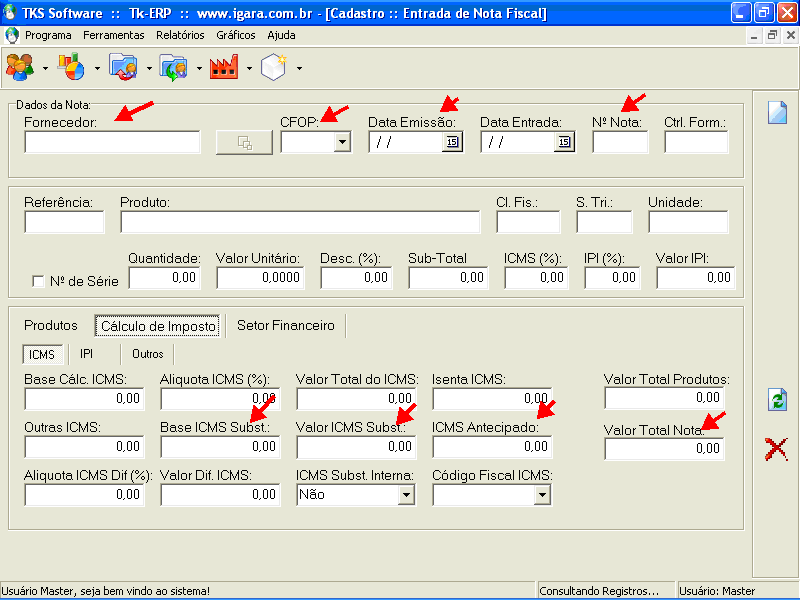Click the people group toolbar icon
The image size is (800, 600).
click(x=19, y=67)
